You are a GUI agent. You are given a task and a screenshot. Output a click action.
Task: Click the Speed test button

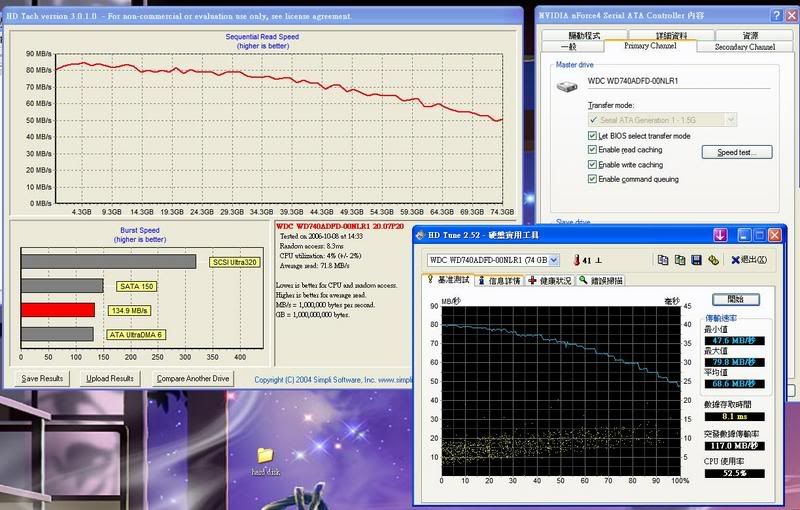(737, 152)
